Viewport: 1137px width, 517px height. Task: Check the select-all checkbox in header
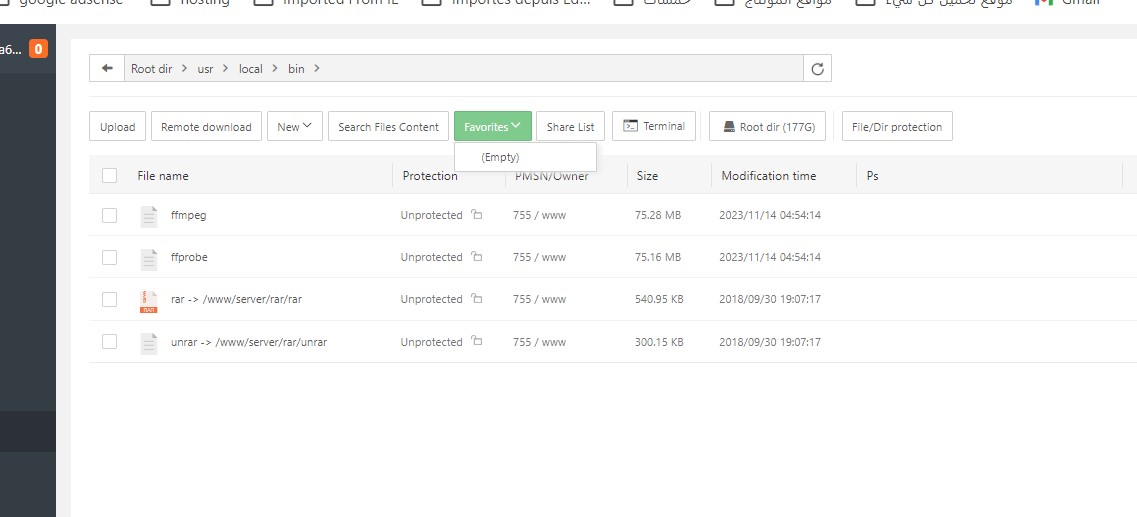point(110,176)
